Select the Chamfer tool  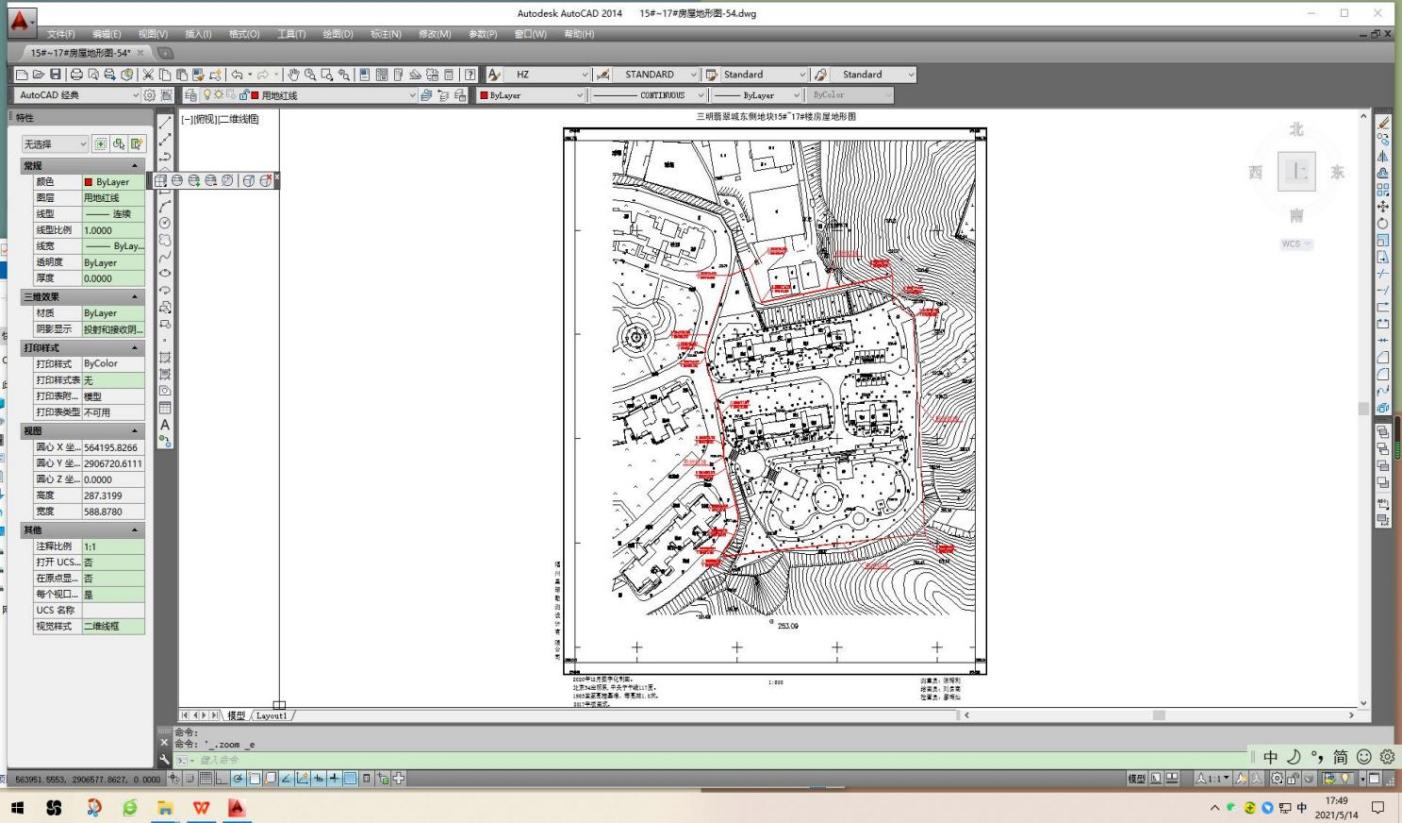click(x=1384, y=356)
